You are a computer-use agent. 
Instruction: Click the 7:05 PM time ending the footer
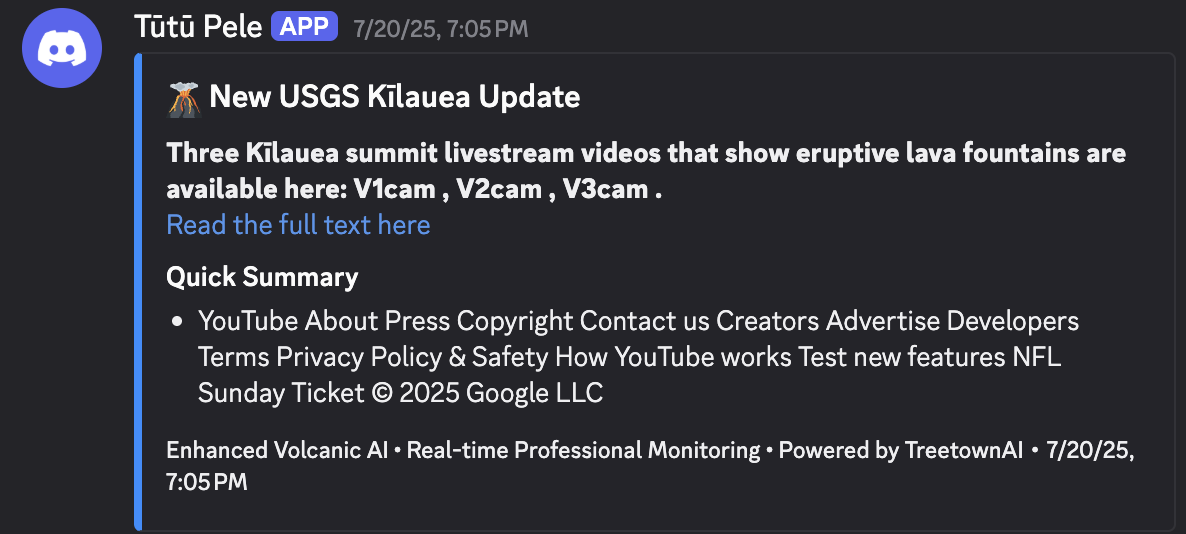click(207, 482)
